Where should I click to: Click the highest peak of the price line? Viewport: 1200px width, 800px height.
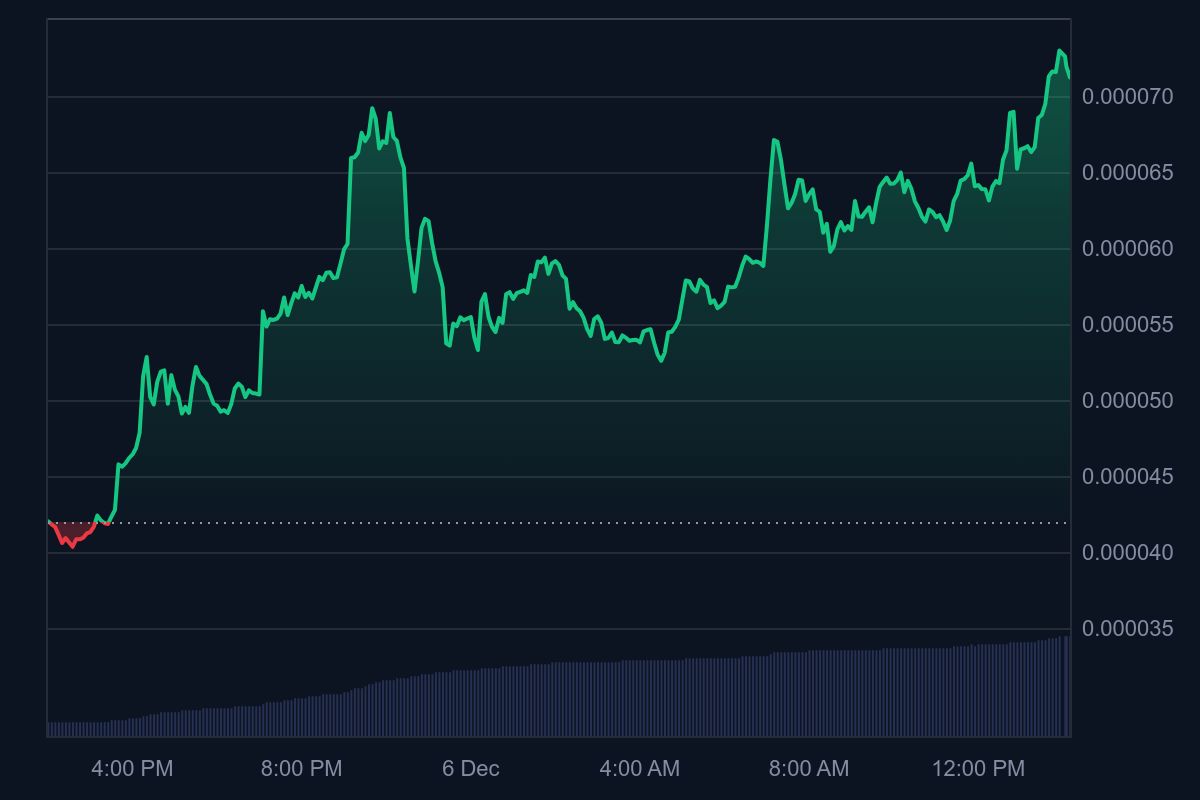1059,50
